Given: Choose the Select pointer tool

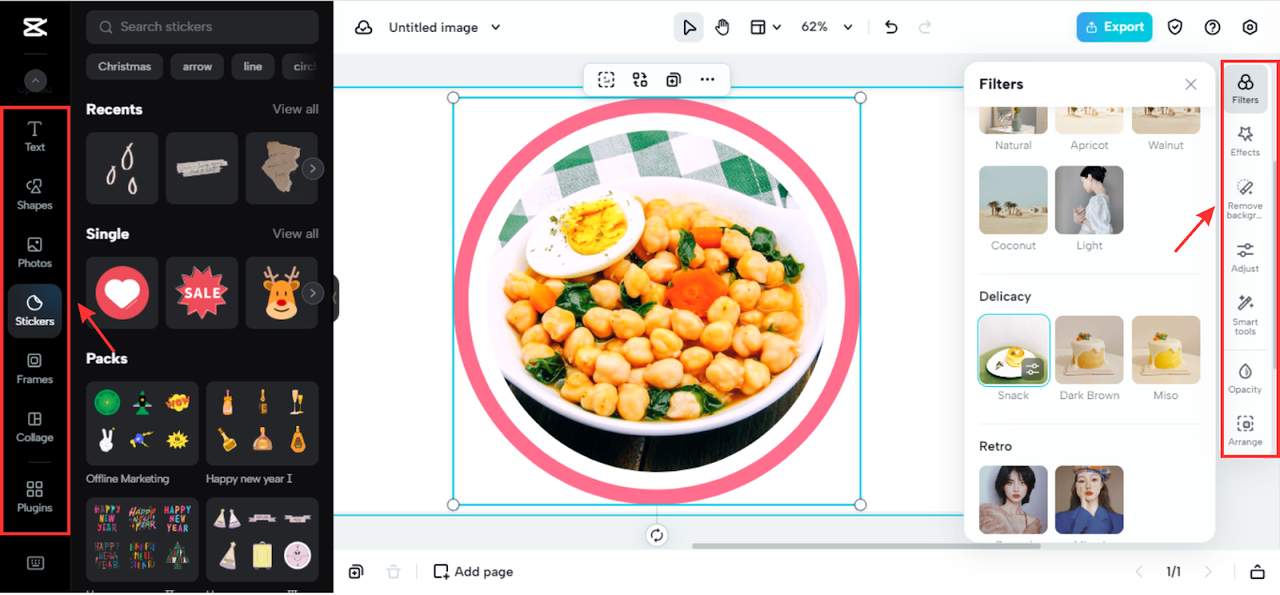Looking at the screenshot, I should pos(689,27).
